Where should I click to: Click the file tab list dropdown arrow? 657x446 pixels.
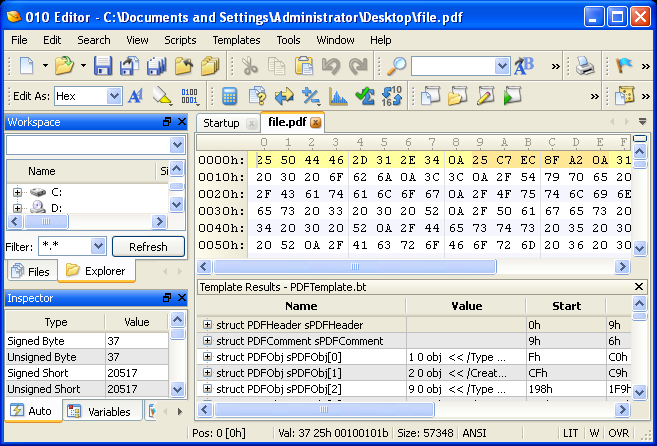pyautogui.click(x=642, y=122)
